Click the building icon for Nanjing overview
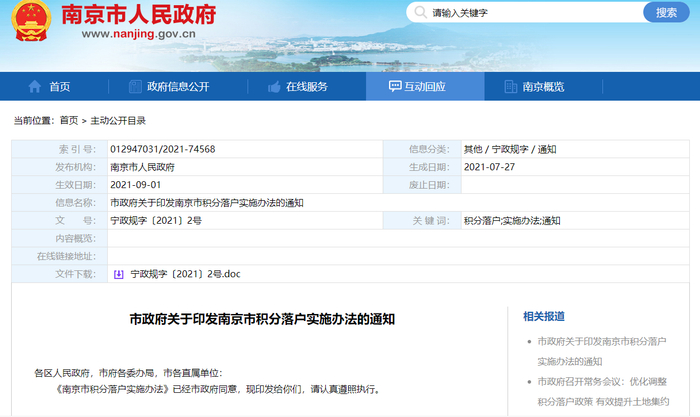 (x=511, y=87)
